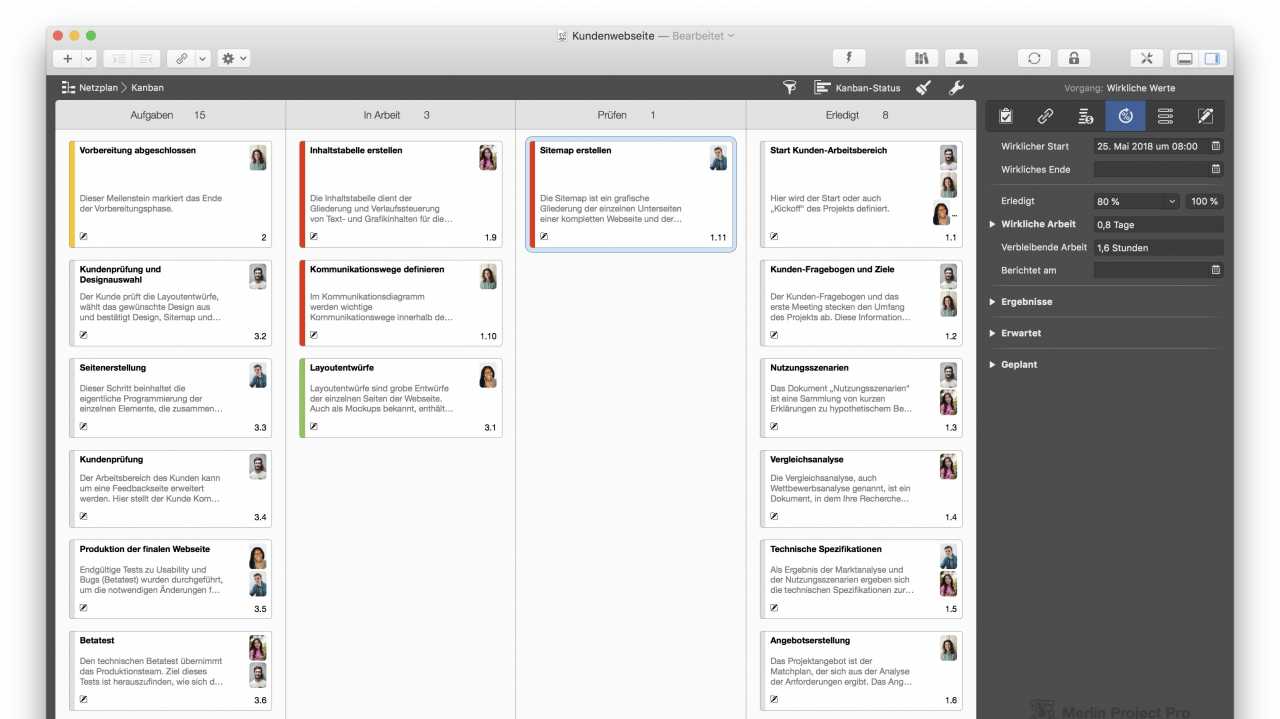Select the list rows inspector tab
Image resolution: width=1280 pixels, height=719 pixels.
(1165, 116)
